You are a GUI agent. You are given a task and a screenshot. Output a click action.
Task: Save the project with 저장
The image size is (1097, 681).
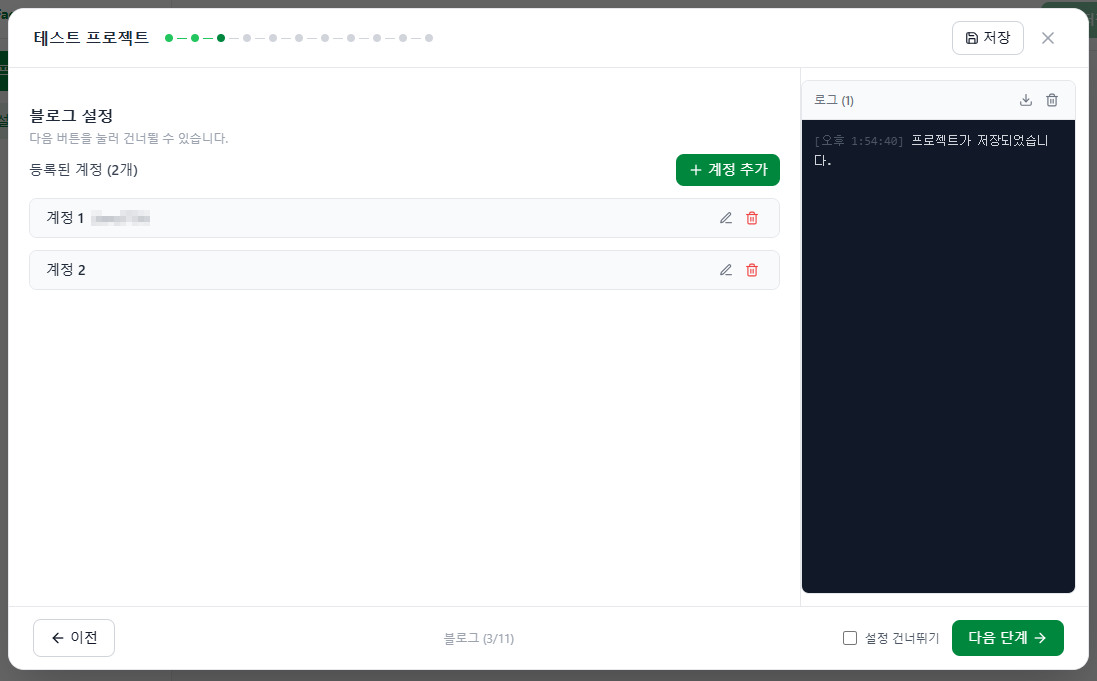coord(987,38)
